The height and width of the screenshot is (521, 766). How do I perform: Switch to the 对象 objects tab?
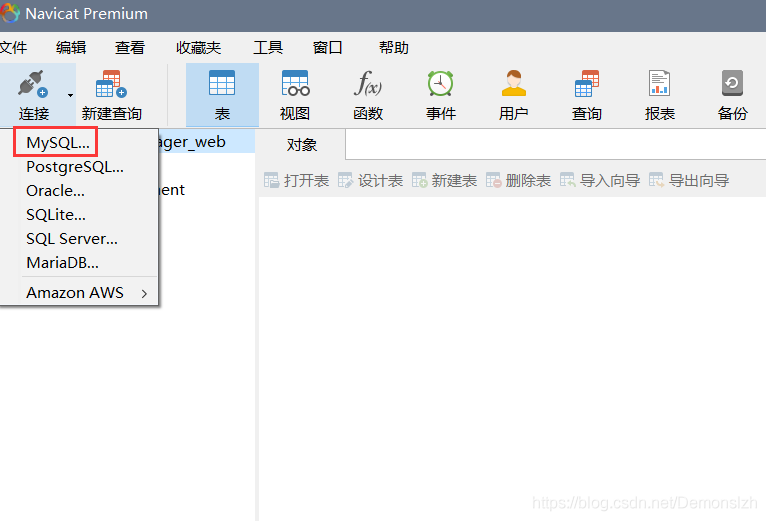pyautogui.click(x=301, y=145)
